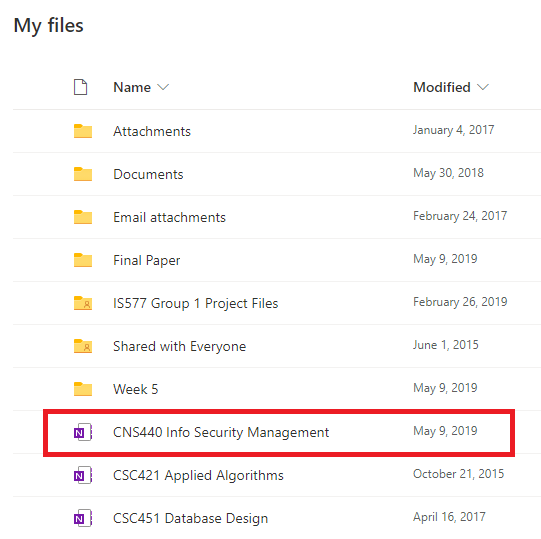541x539 pixels.
Task: Click the OneNote icon for CSC421 notebook
Action: (83, 475)
